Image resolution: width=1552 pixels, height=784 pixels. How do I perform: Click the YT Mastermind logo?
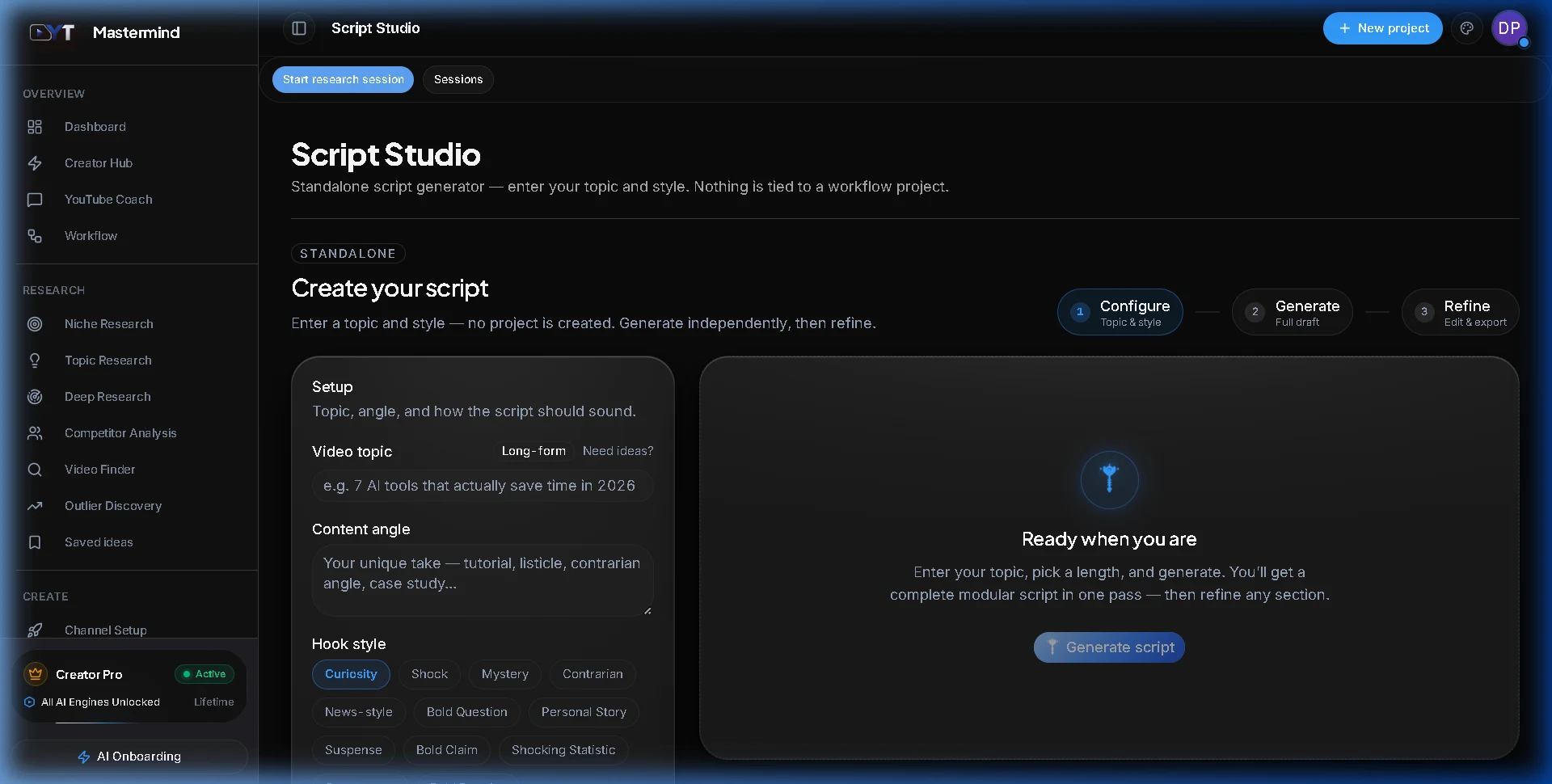pyautogui.click(x=53, y=32)
